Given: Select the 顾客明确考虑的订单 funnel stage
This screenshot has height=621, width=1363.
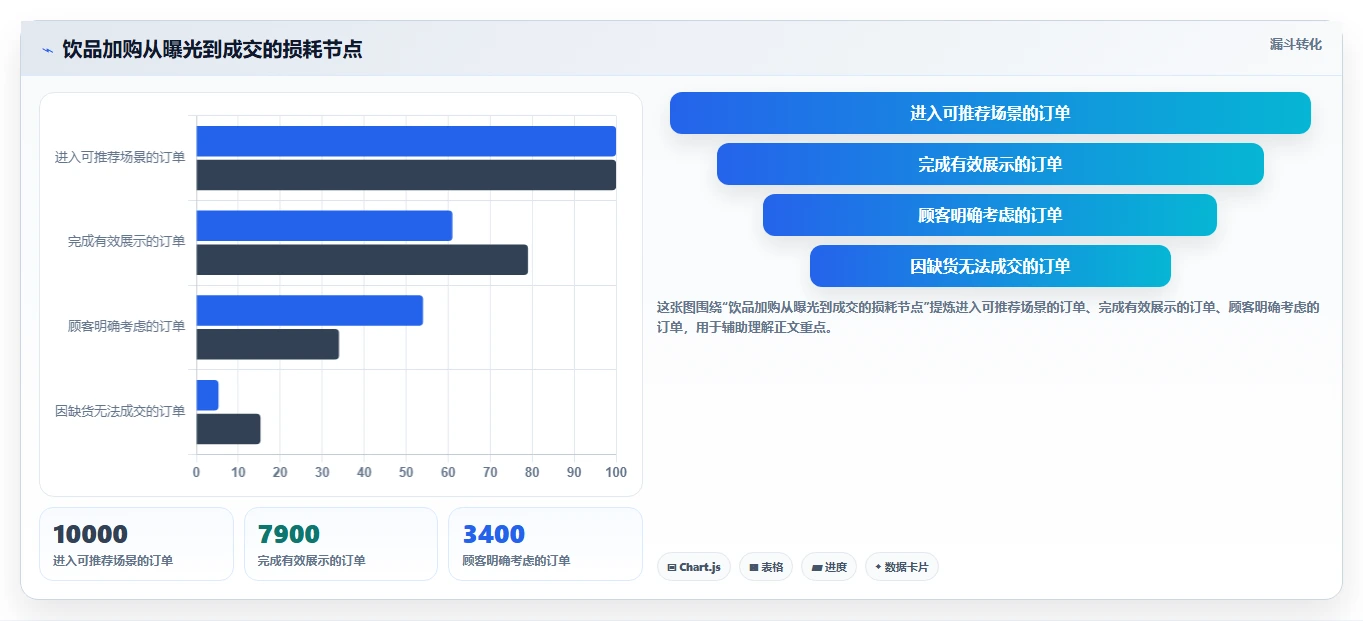Looking at the screenshot, I should (x=990, y=215).
